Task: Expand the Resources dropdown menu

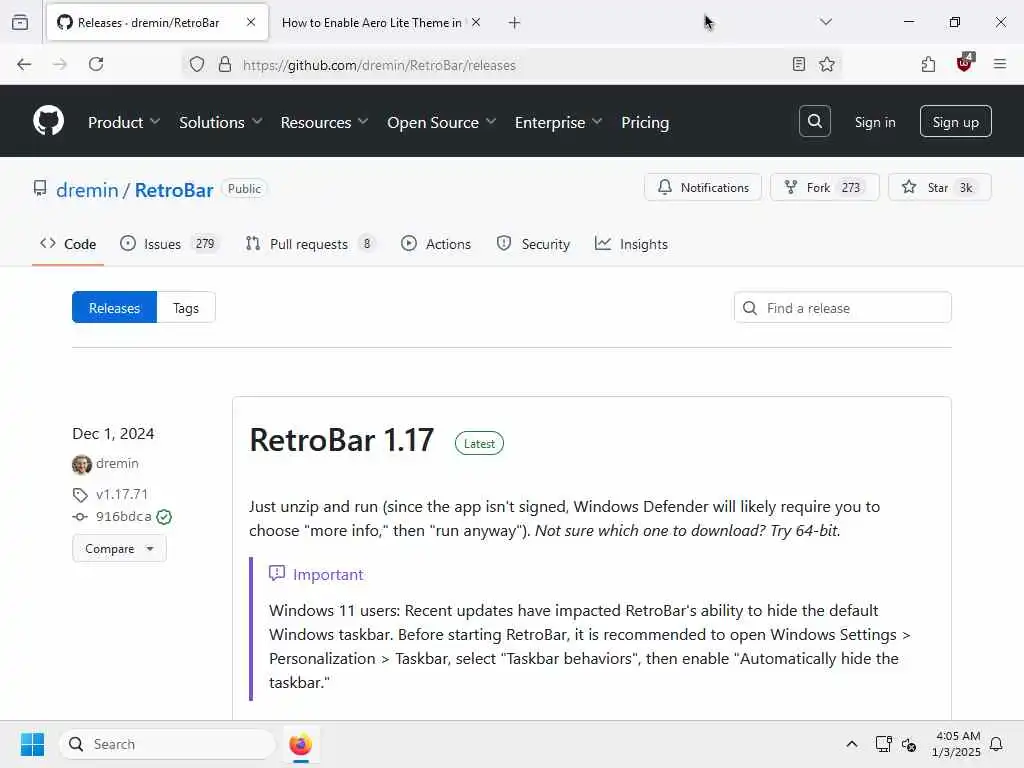Action: click(x=325, y=122)
